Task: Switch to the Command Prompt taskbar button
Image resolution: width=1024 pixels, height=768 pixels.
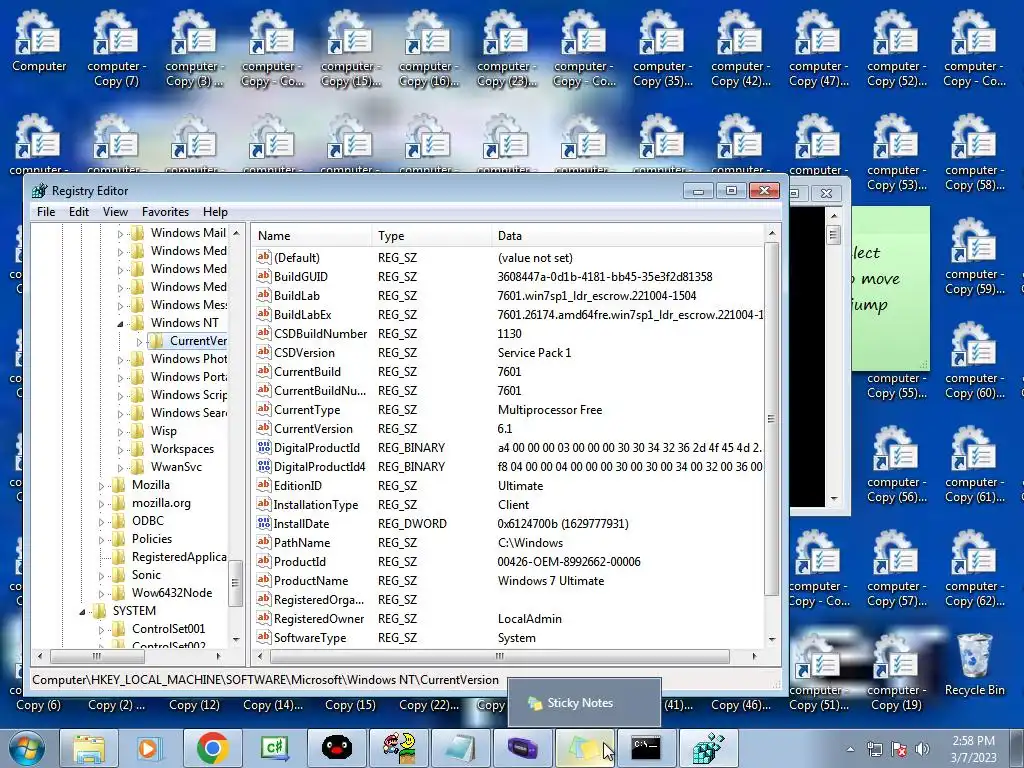Action: click(x=646, y=748)
